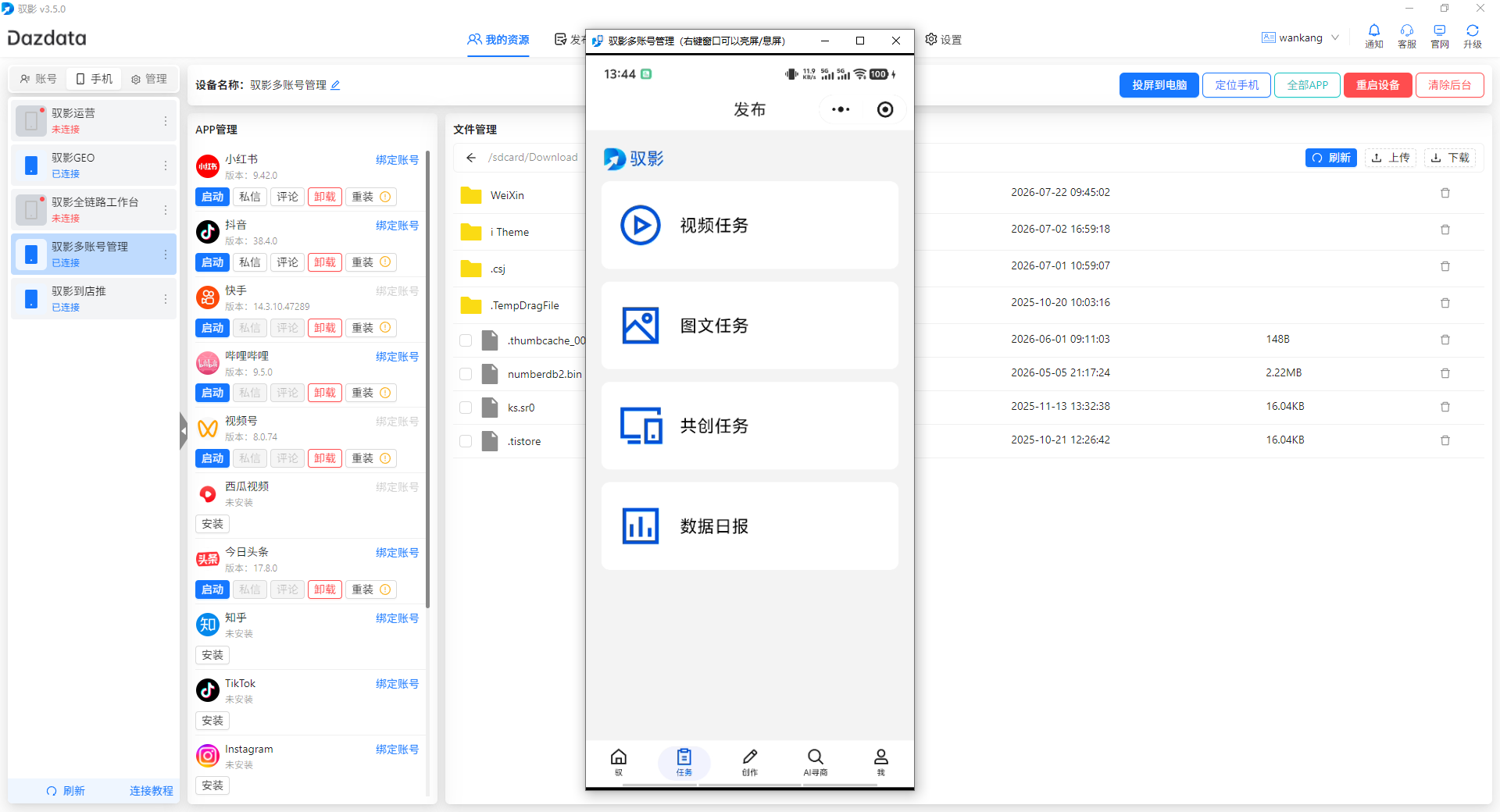Open the 设置 settings tab

coord(943,40)
